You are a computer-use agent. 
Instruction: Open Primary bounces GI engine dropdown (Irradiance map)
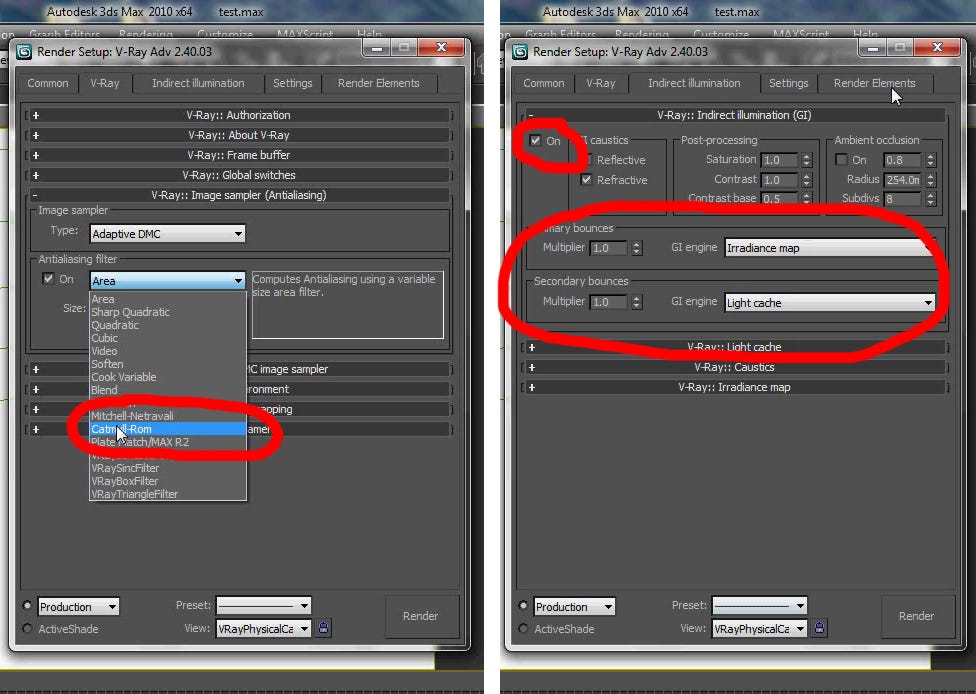[x=830, y=248]
